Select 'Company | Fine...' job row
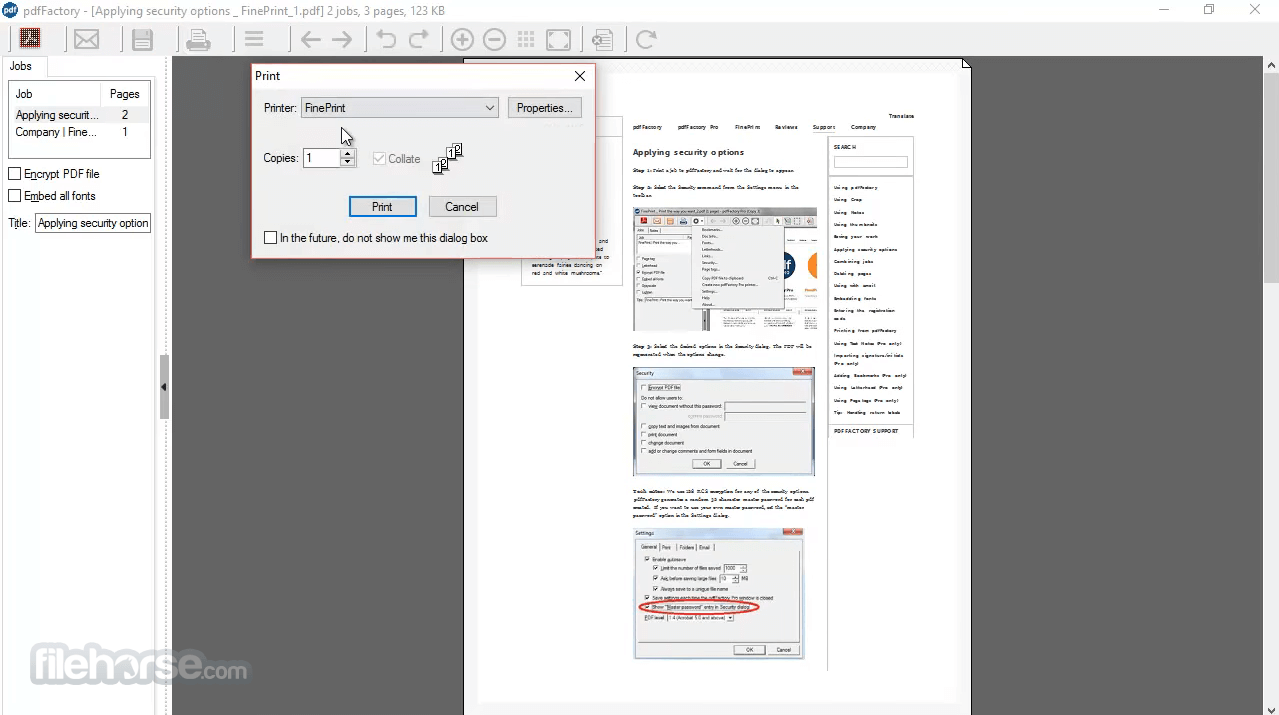This screenshot has width=1279, height=715. [79, 132]
